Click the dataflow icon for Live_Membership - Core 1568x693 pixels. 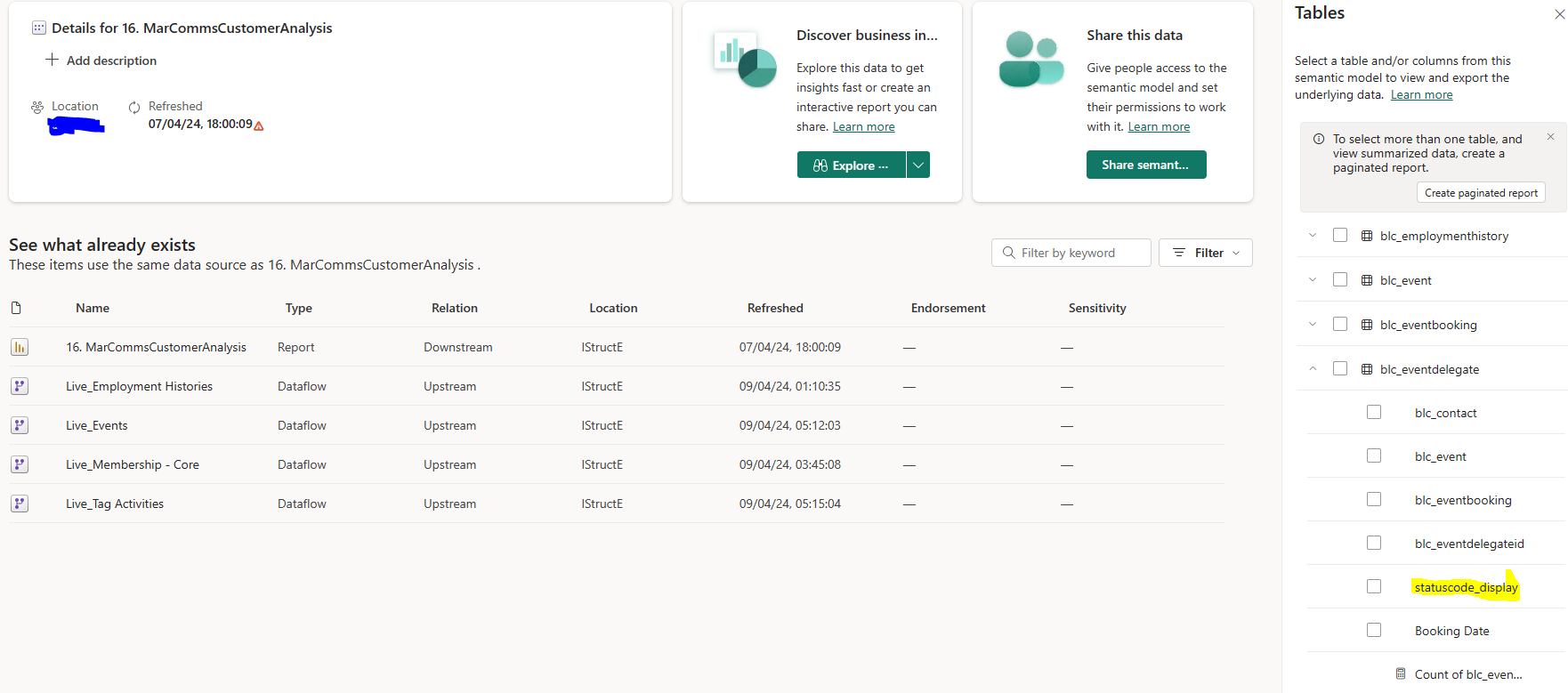click(20, 464)
